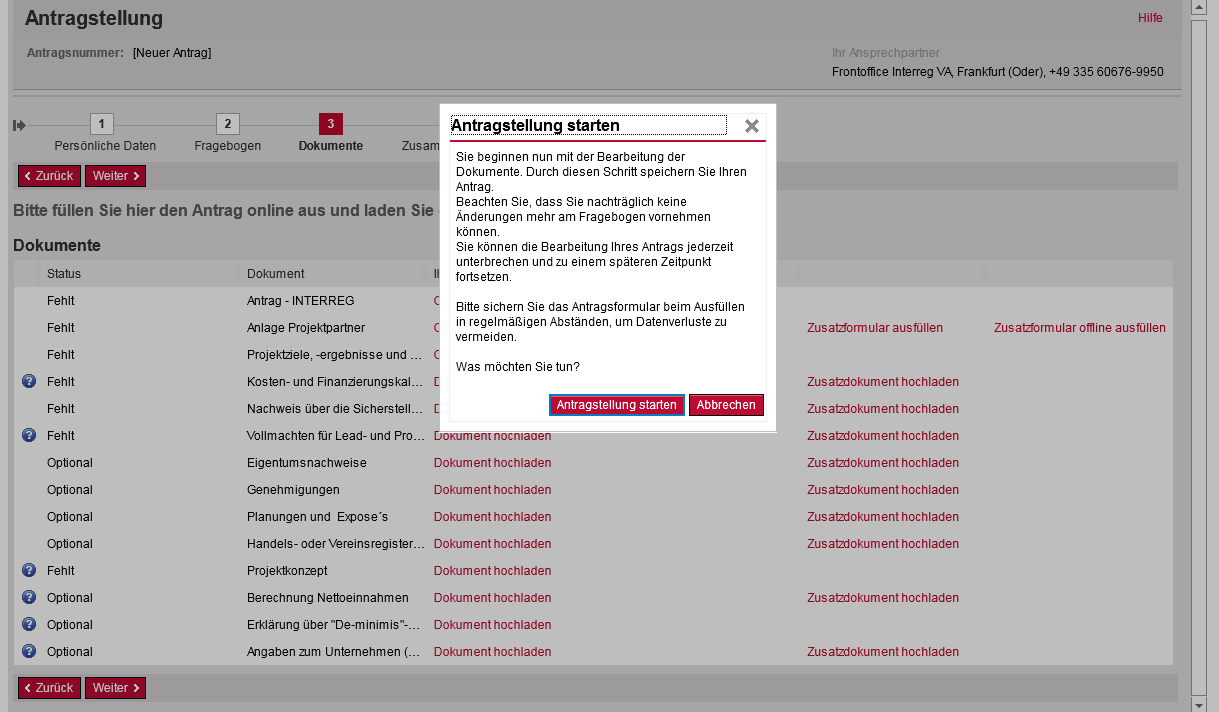Click Dokument hochladen for Genehmigungen

click(x=492, y=490)
